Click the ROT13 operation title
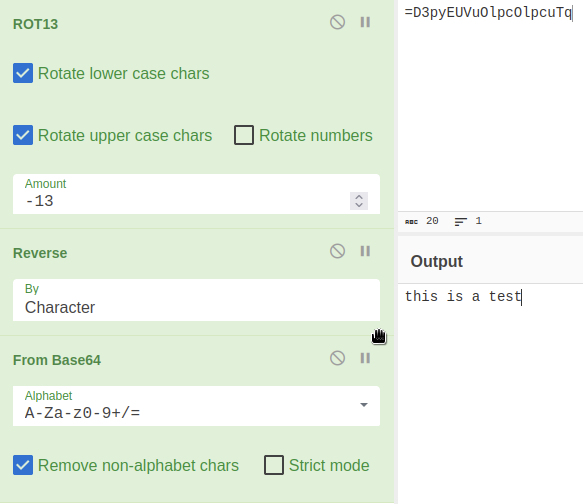 tap(35, 24)
